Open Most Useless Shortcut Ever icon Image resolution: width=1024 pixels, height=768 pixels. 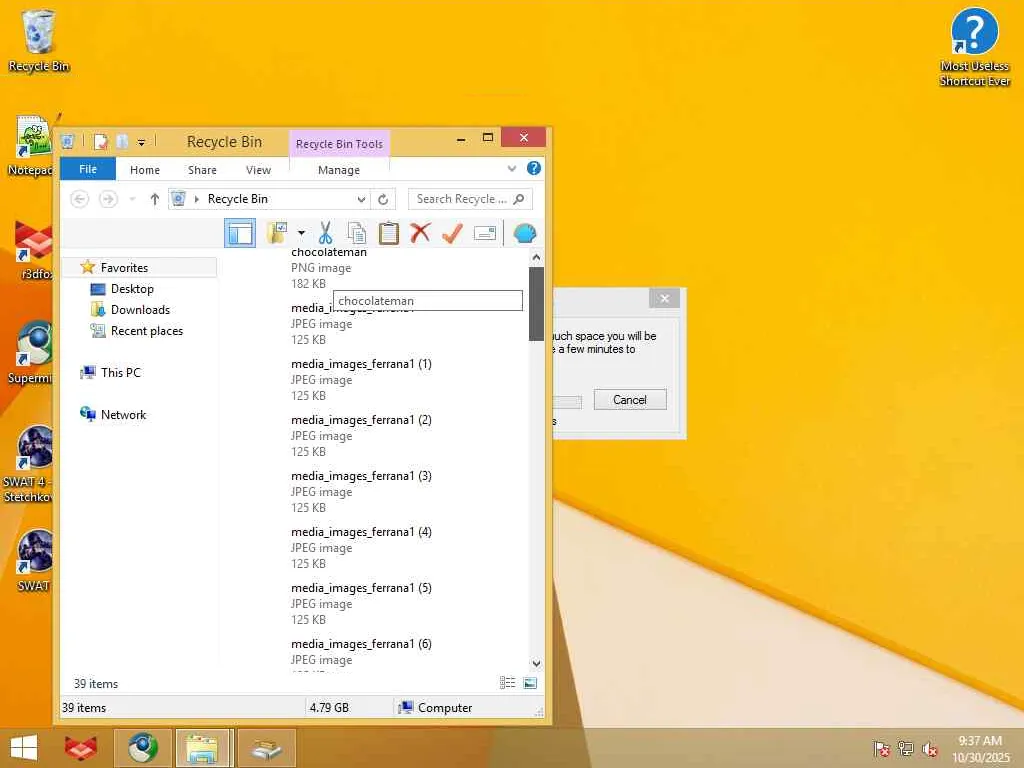(x=974, y=47)
